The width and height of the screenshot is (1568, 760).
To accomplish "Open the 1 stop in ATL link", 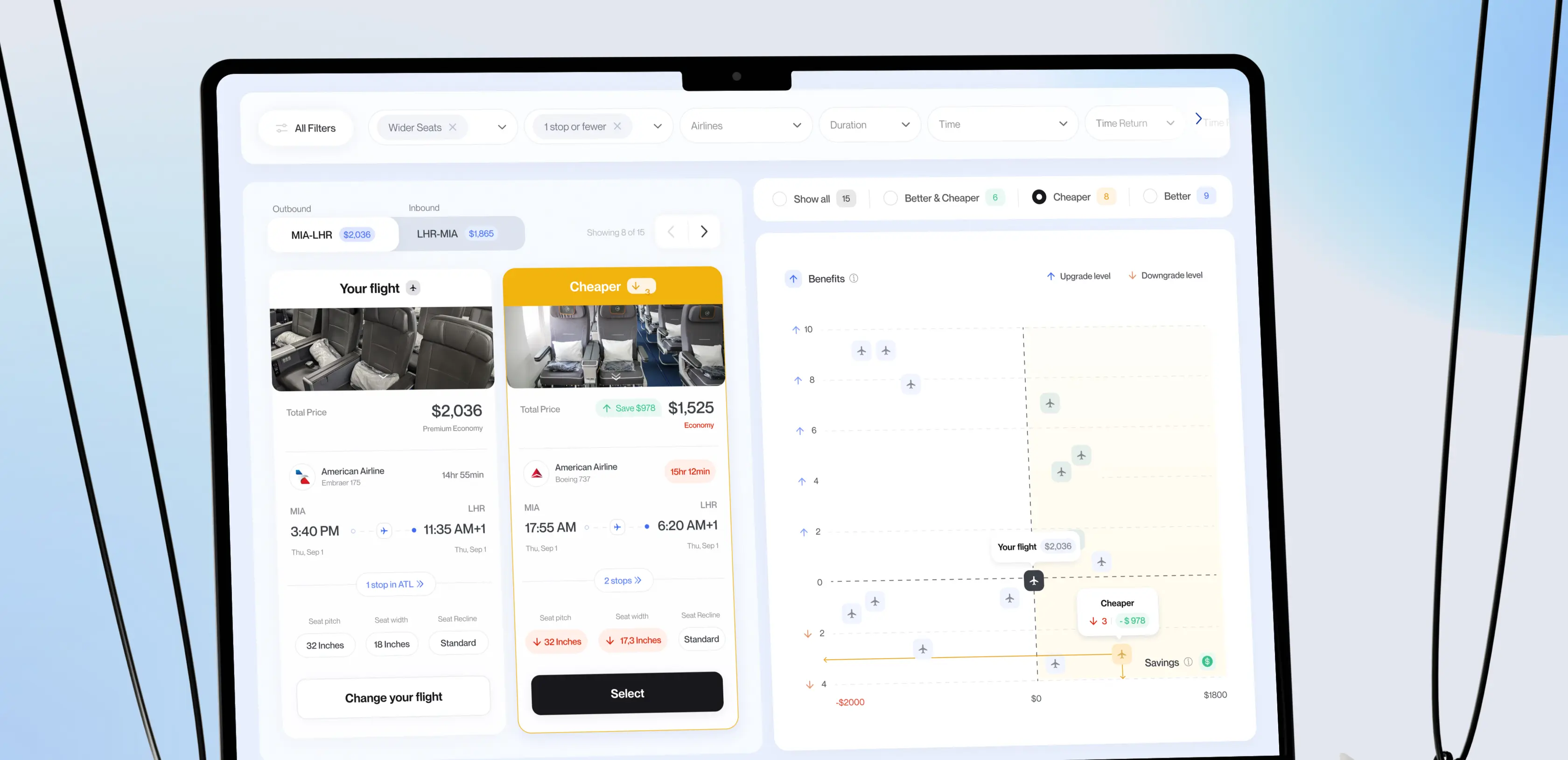I will pos(394,584).
